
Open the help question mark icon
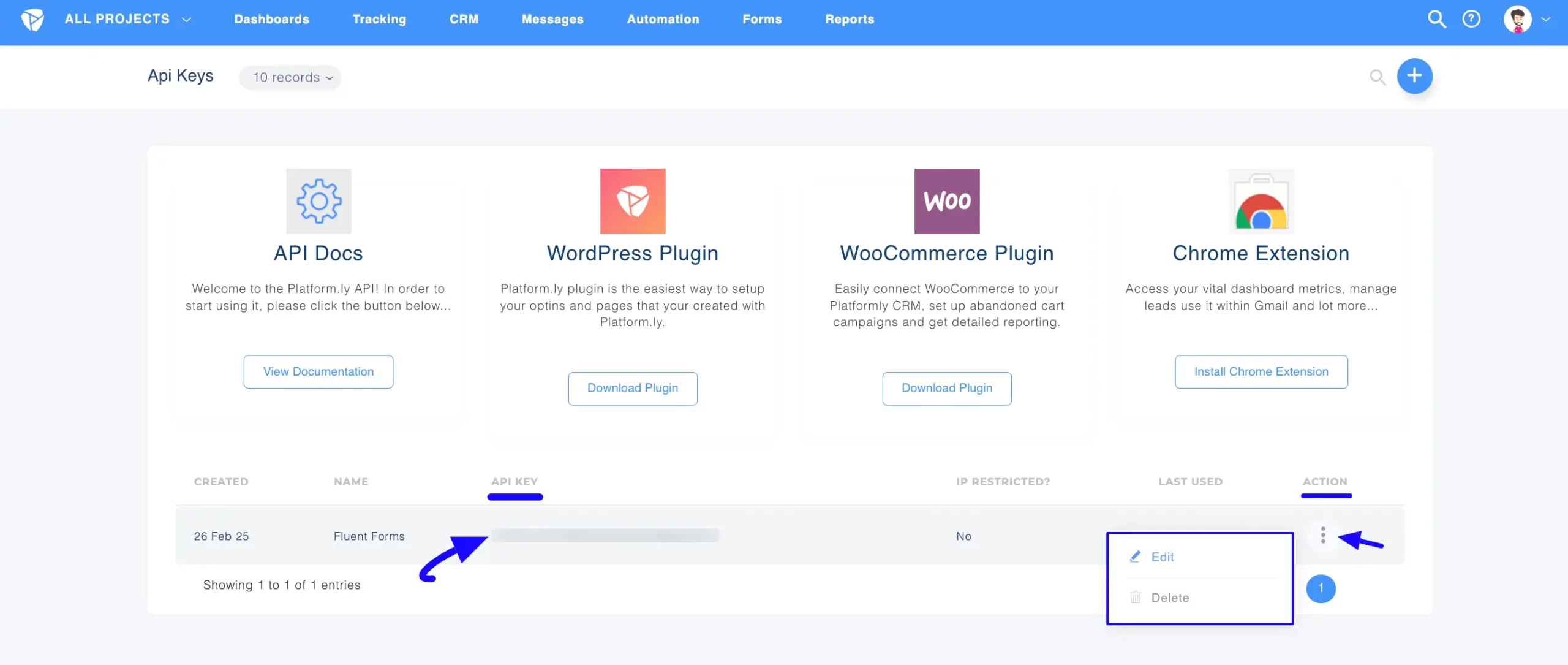coord(1471,20)
